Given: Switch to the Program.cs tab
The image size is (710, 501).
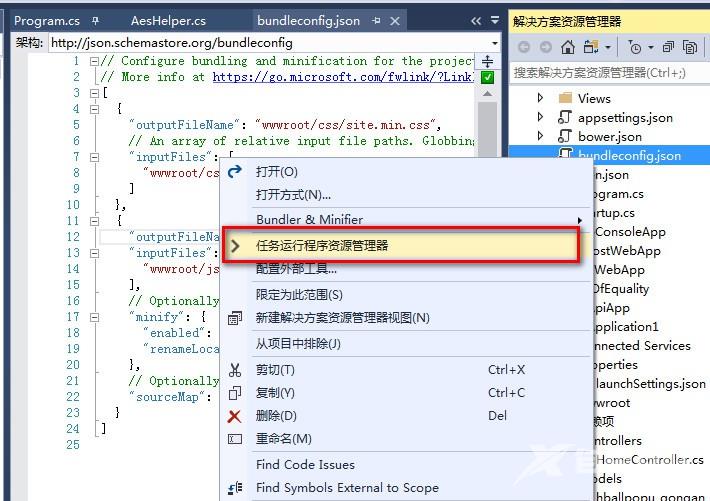Looking at the screenshot, I should [x=47, y=21].
